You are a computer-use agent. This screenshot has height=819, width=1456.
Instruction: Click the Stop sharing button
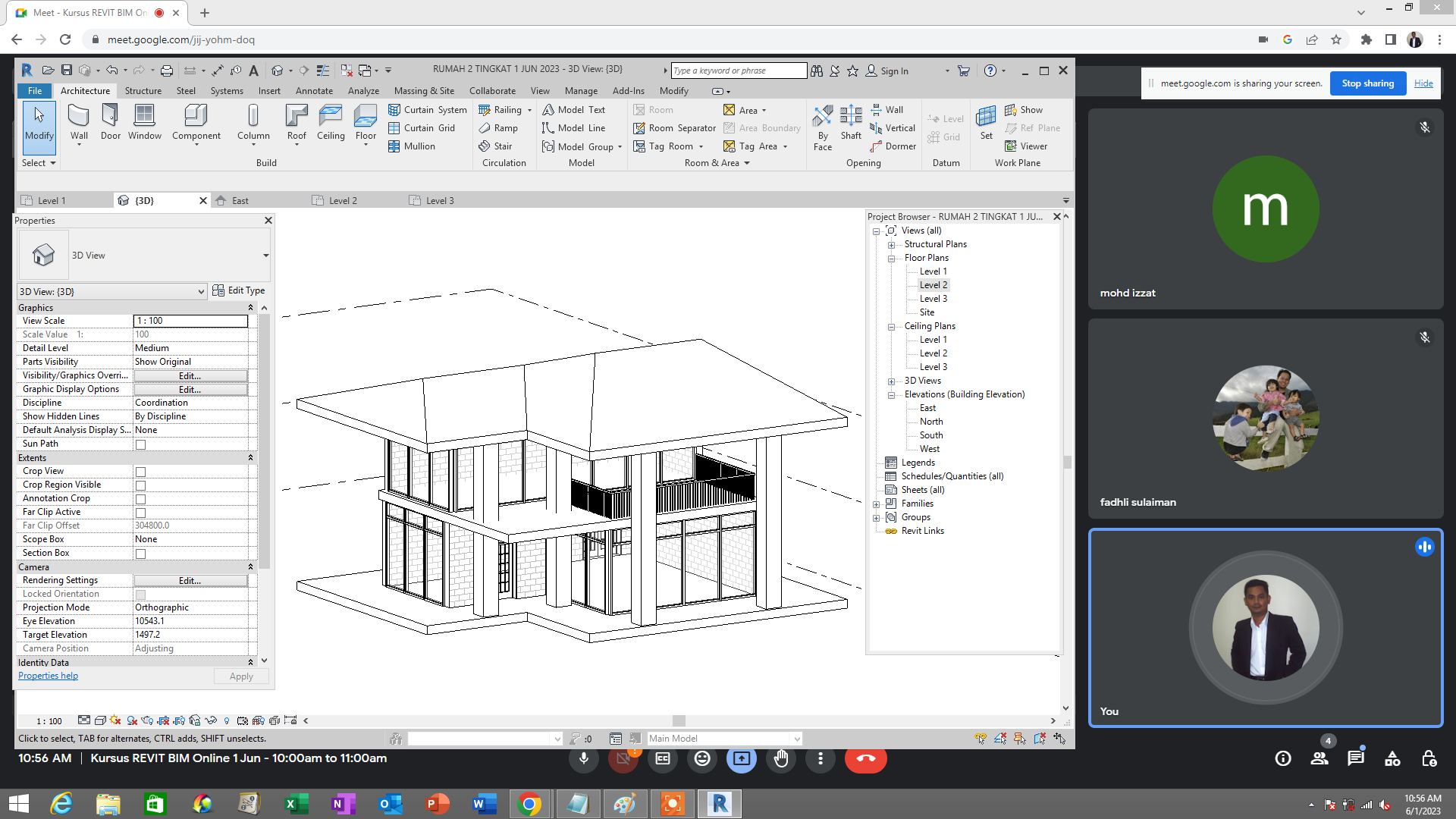tap(1367, 83)
